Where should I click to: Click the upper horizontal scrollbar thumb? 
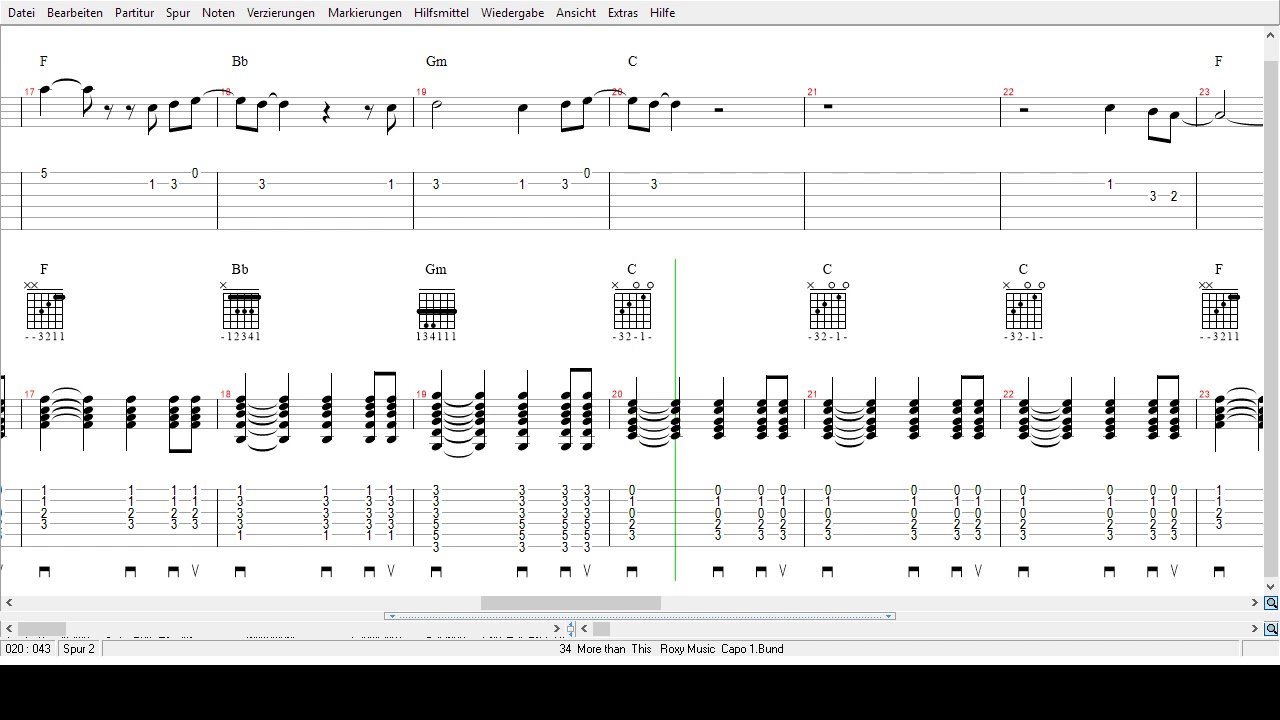(571, 603)
